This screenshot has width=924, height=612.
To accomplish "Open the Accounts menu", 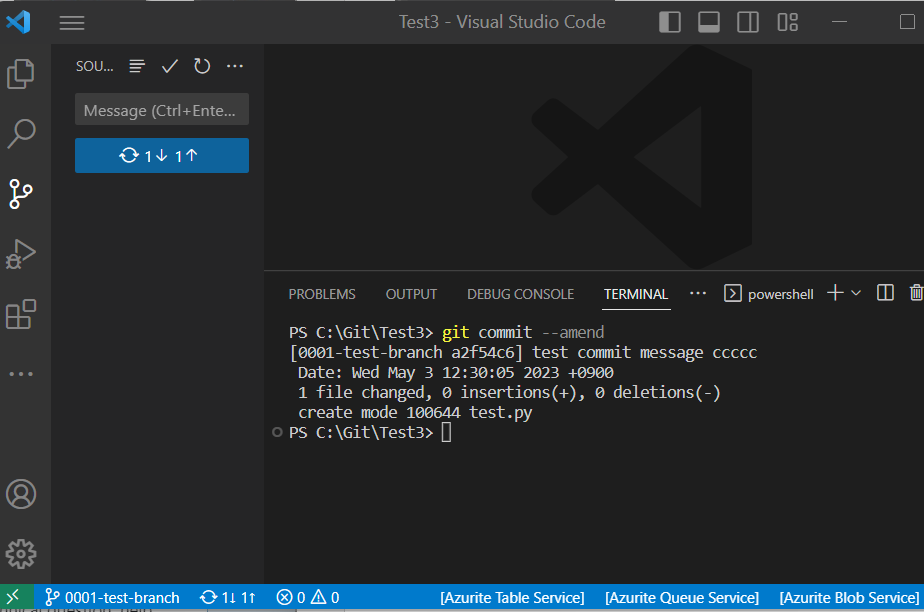I will click(21, 494).
